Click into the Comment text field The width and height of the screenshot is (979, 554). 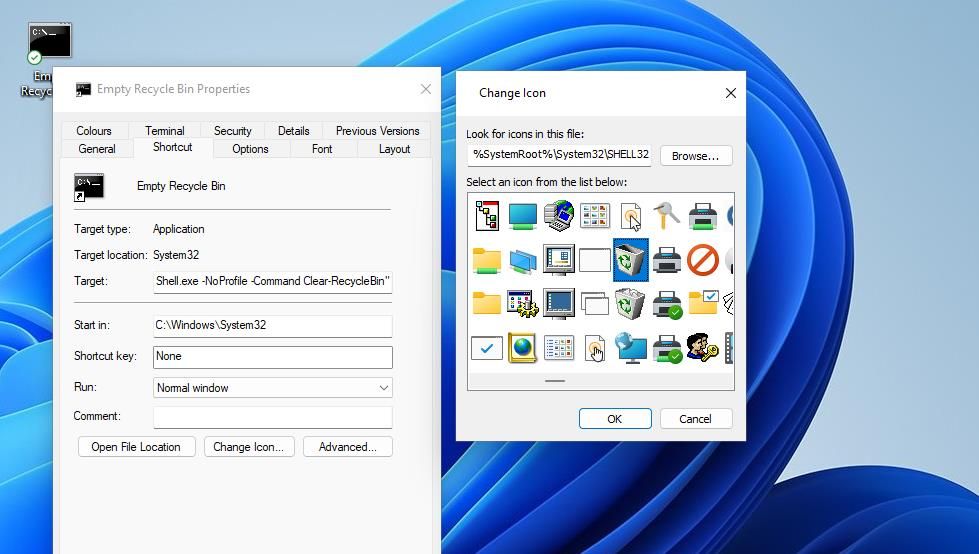(x=272, y=417)
